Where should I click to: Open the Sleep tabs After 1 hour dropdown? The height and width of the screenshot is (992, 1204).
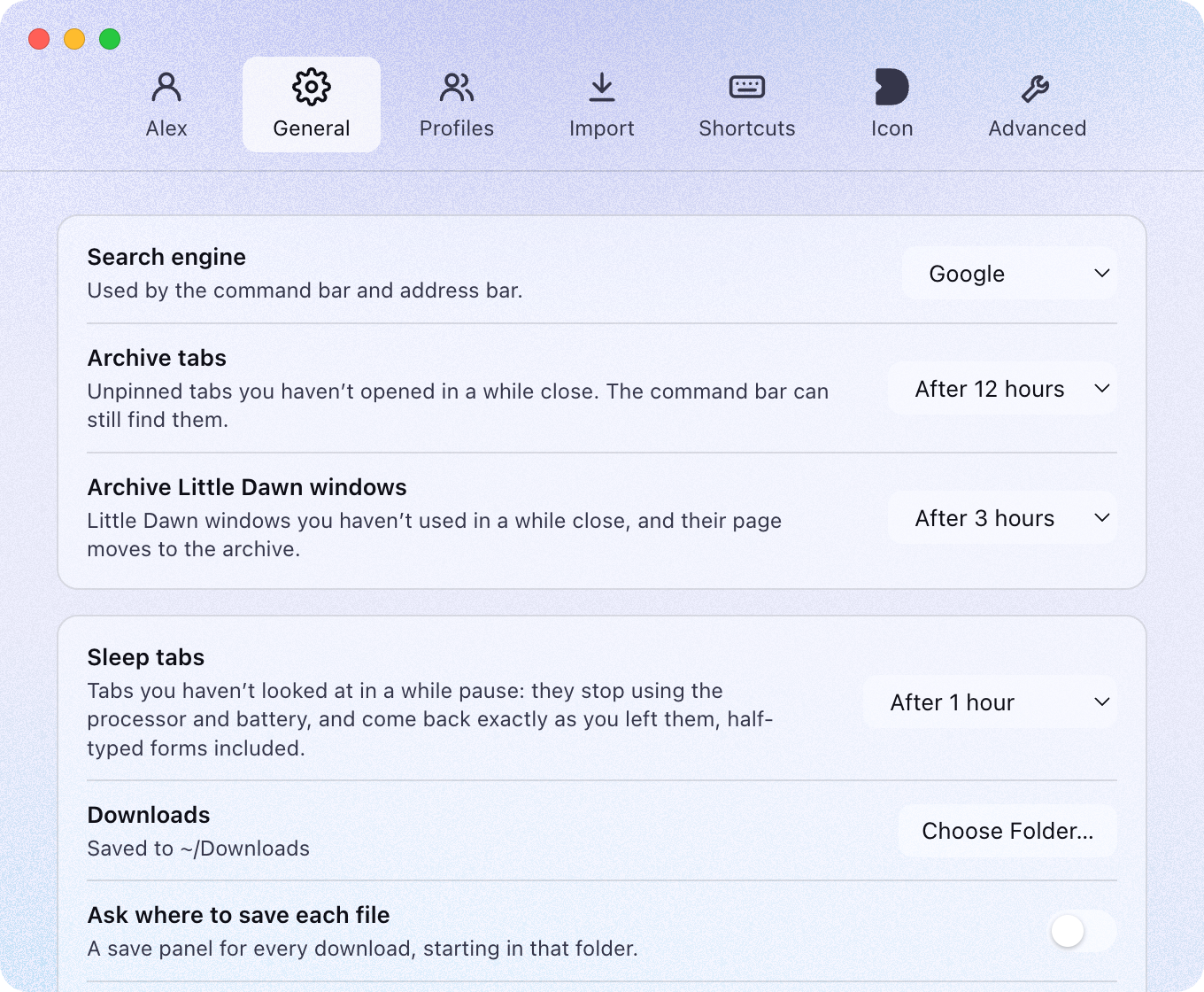tap(990, 702)
